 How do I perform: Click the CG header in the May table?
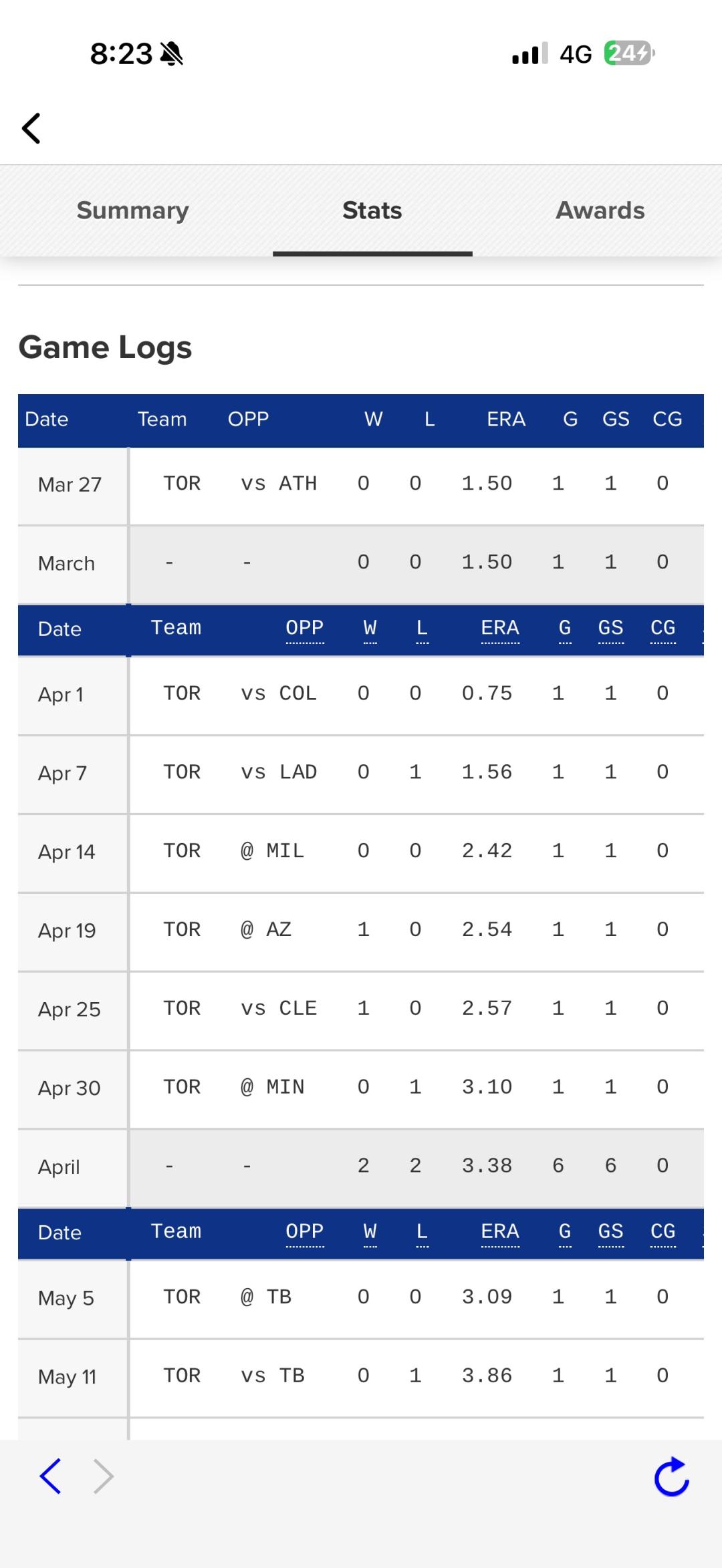[663, 1231]
